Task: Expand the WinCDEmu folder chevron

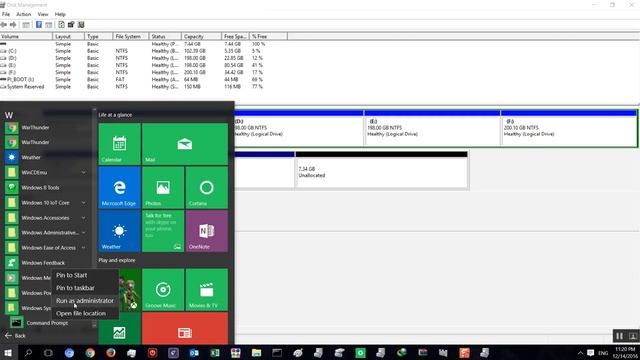Action: click(x=84, y=173)
